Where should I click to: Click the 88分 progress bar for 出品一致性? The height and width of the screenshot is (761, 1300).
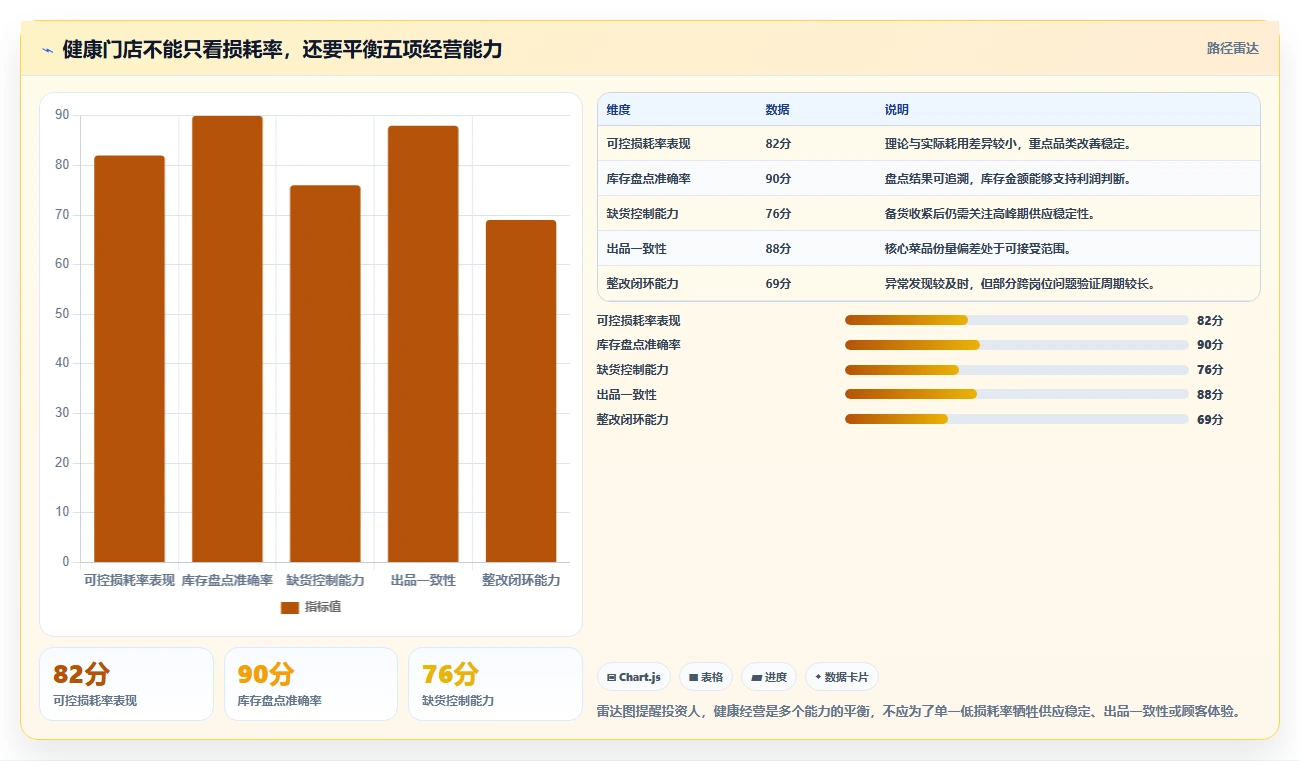(1016, 394)
